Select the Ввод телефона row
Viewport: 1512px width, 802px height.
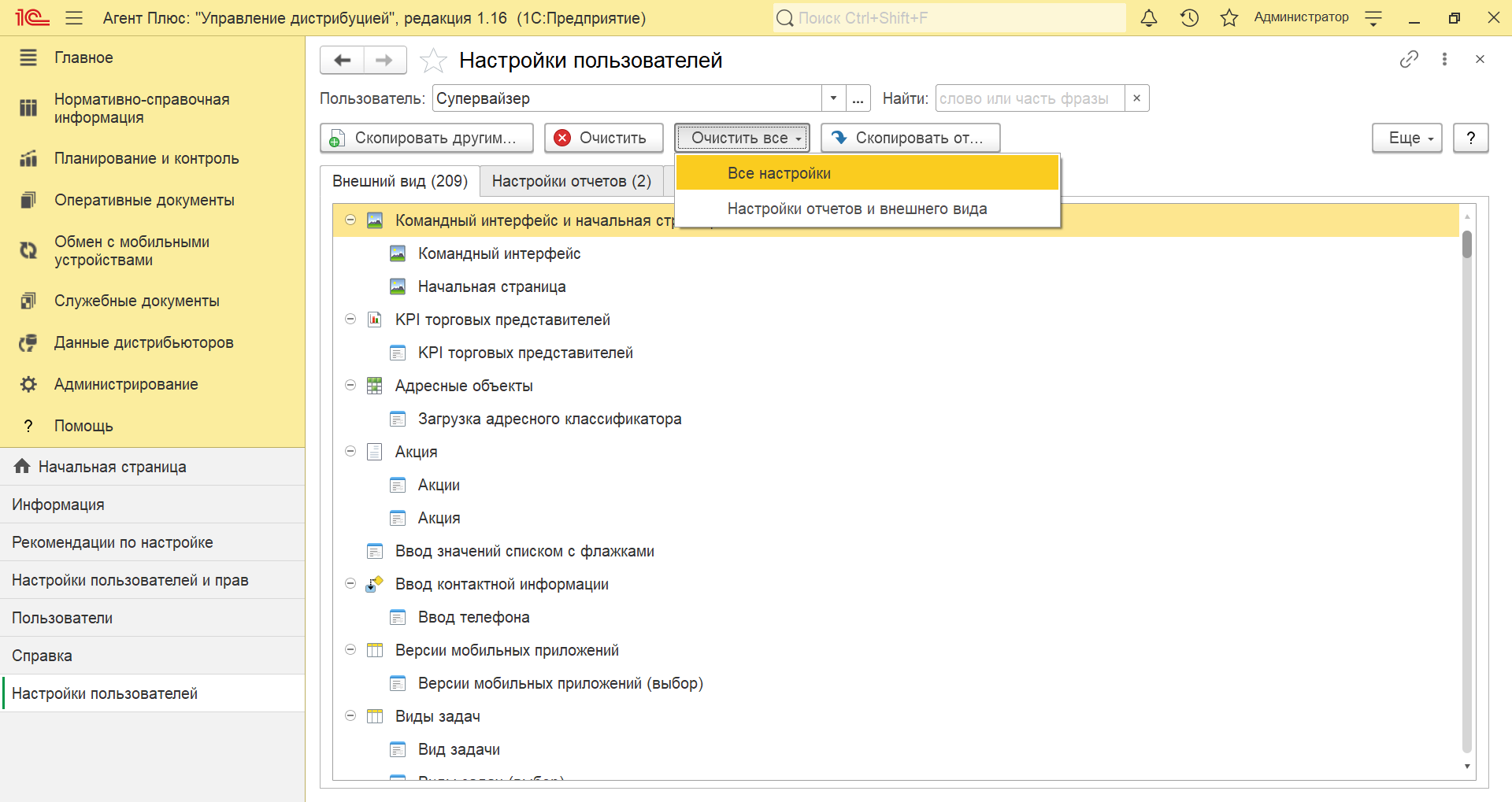point(896,617)
